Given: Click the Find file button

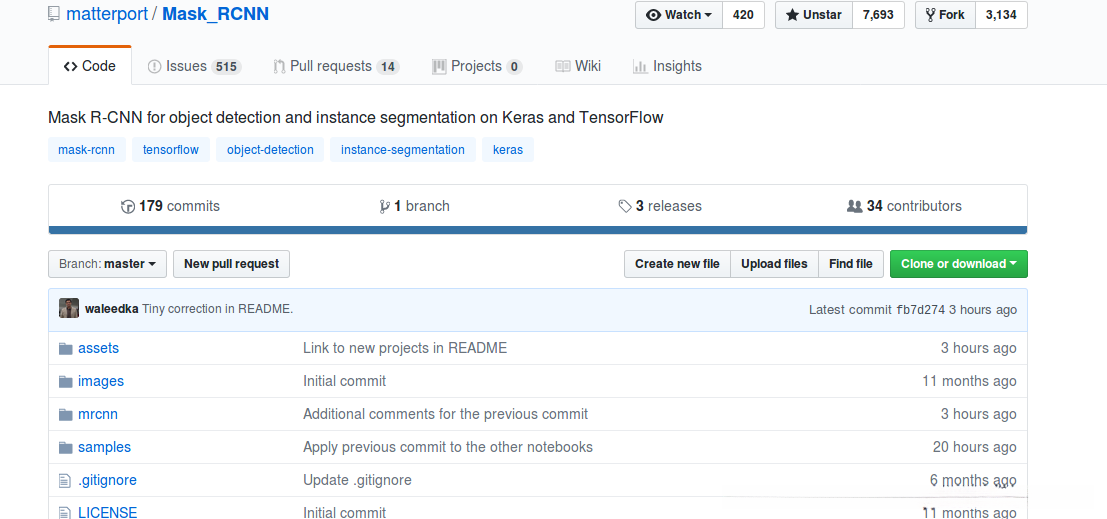Looking at the screenshot, I should pyautogui.click(x=851, y=264).
